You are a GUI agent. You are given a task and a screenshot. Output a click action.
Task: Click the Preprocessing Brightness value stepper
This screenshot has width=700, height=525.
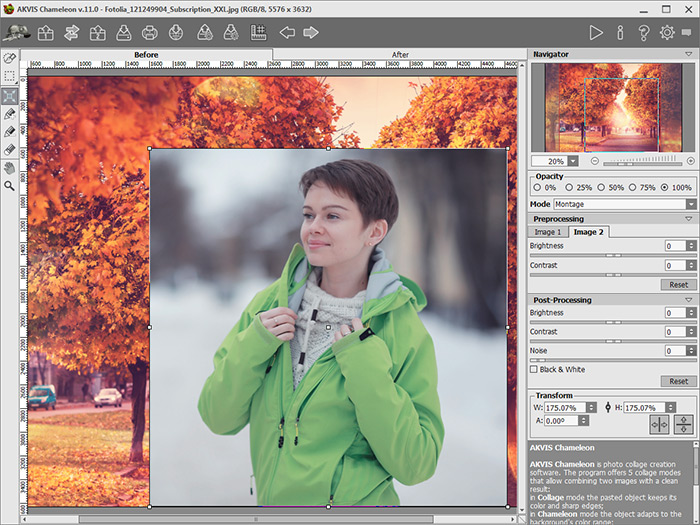coord(691,246)
